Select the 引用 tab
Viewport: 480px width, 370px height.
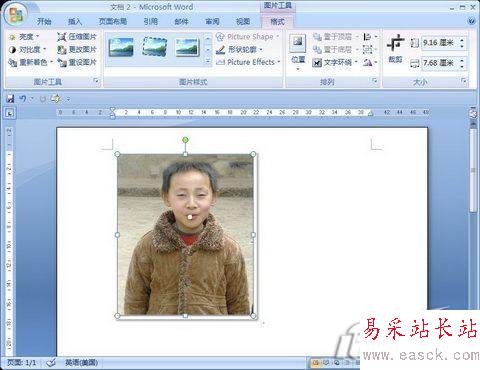pos(151,22)
